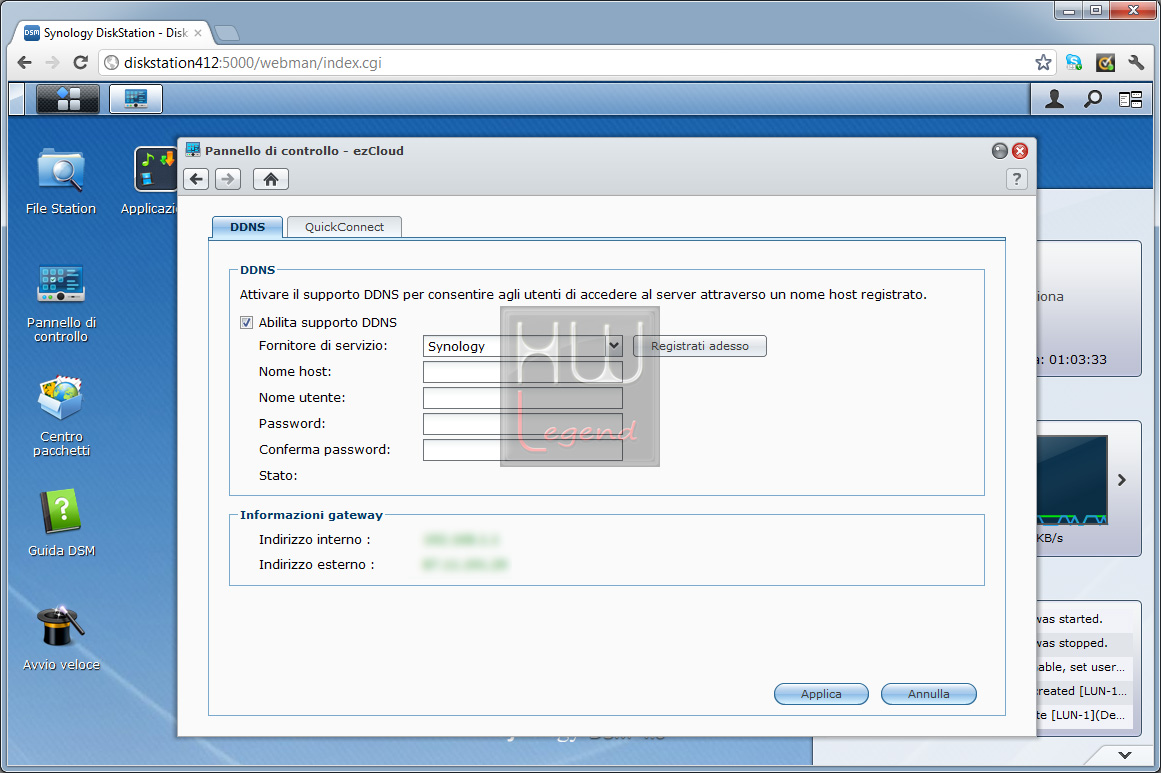The image size is (1161, 773).
Task: Select the 'Stato:' label
Action: coord(278,475)
